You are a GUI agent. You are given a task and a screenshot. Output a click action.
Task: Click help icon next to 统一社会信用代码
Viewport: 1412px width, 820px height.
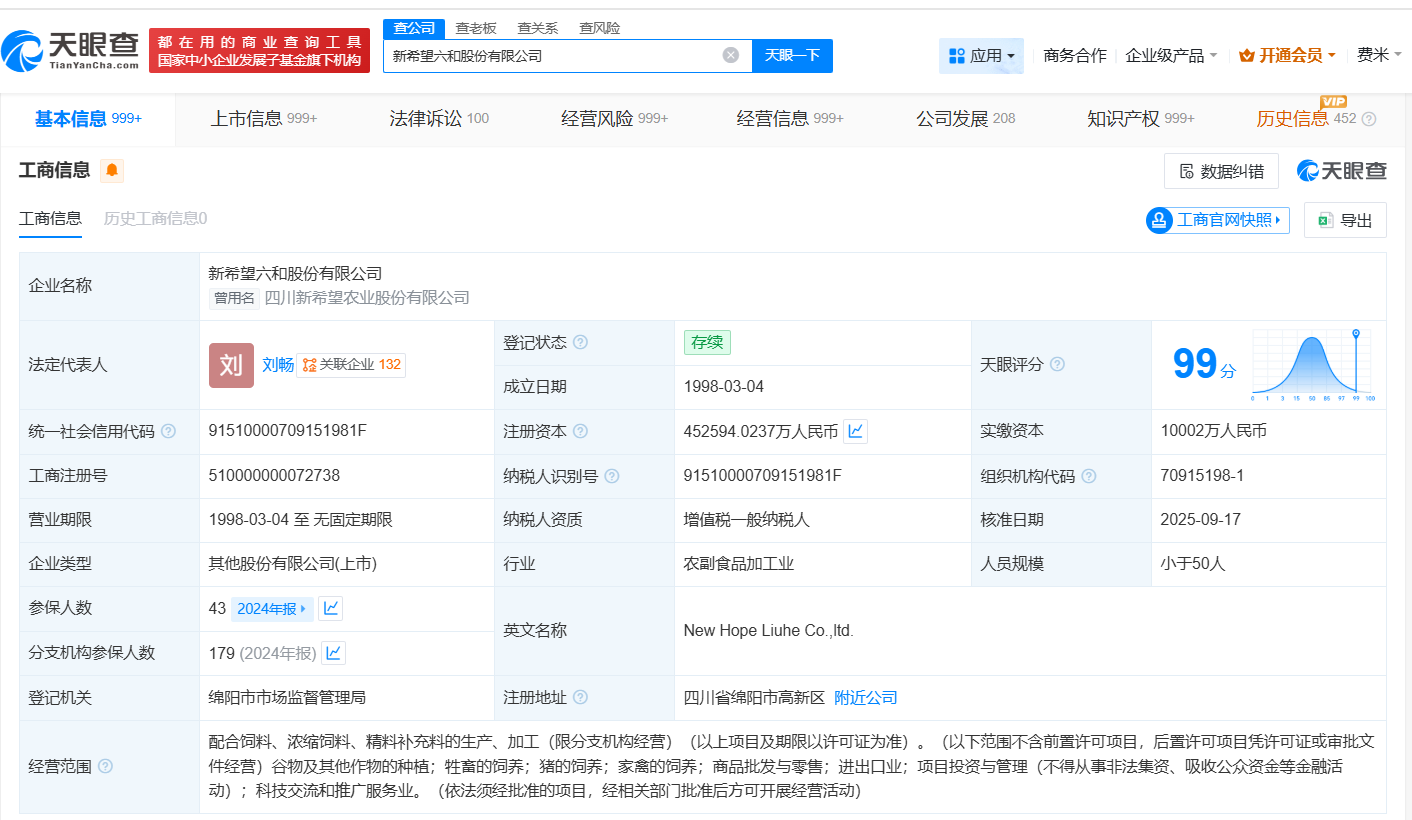168,432
